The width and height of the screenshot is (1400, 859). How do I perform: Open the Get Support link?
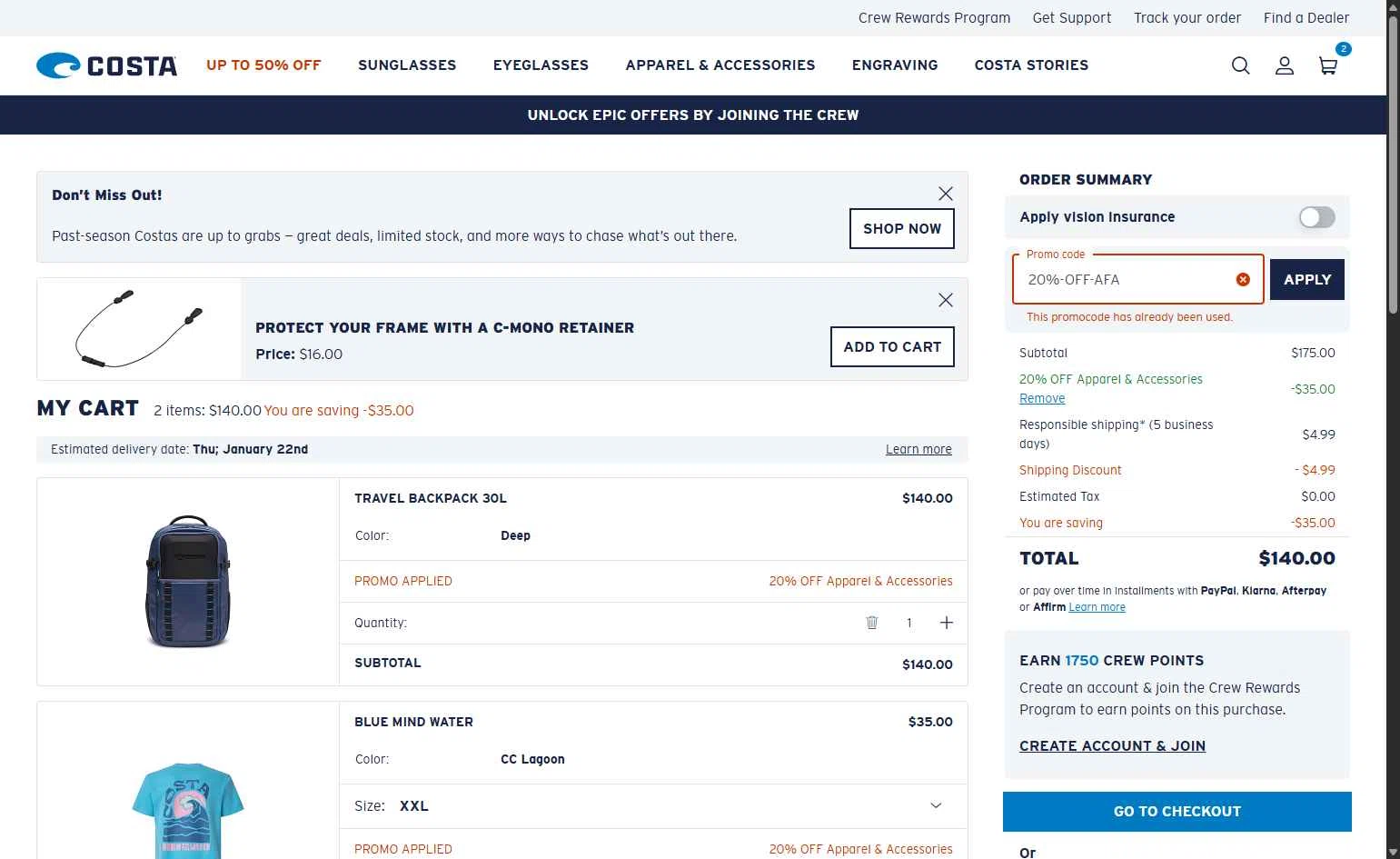(1072, 18)
